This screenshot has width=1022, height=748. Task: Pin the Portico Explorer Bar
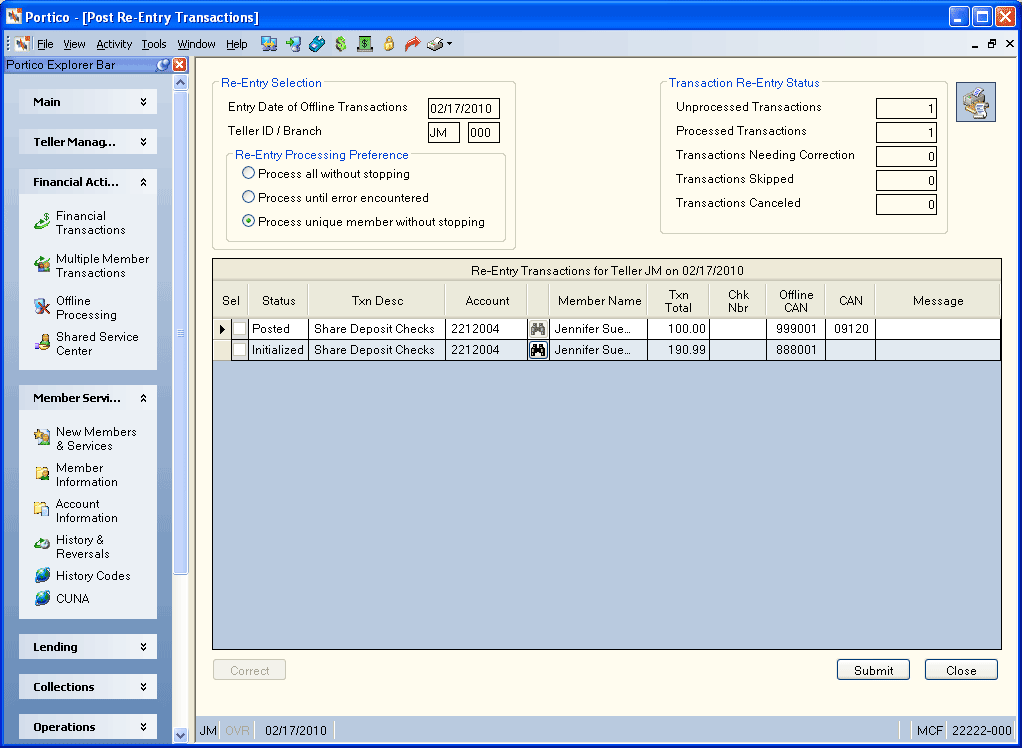163,65
